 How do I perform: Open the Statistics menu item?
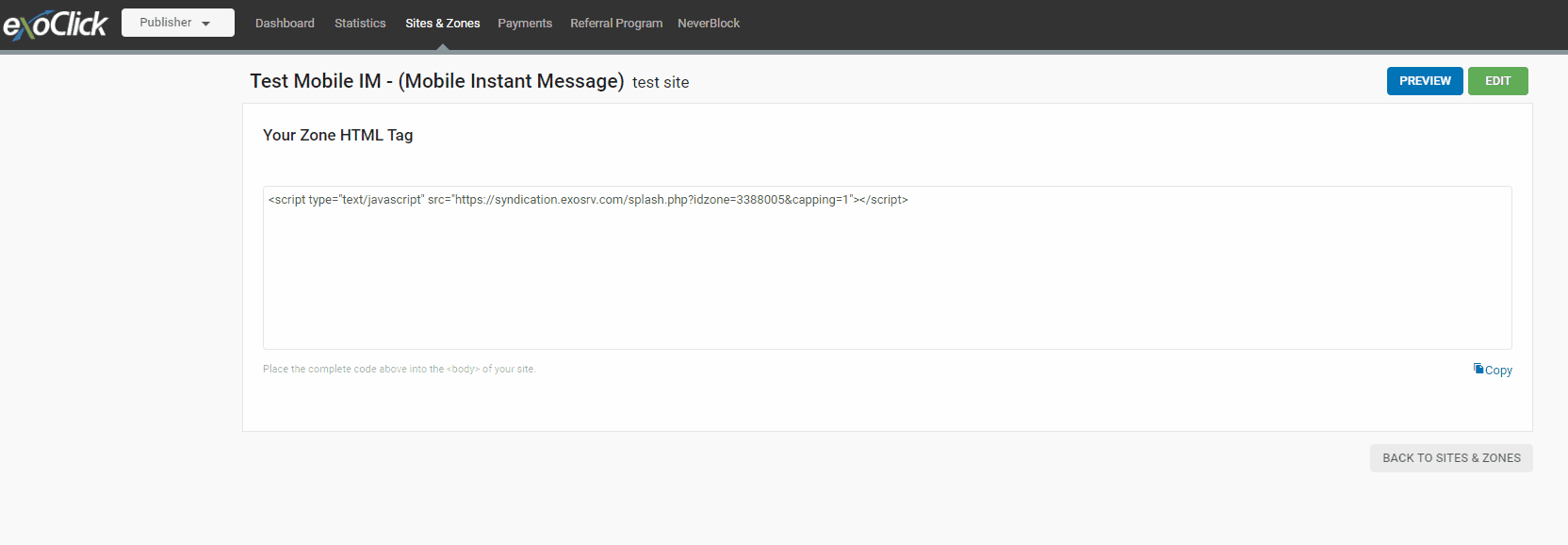click(360, 24)
